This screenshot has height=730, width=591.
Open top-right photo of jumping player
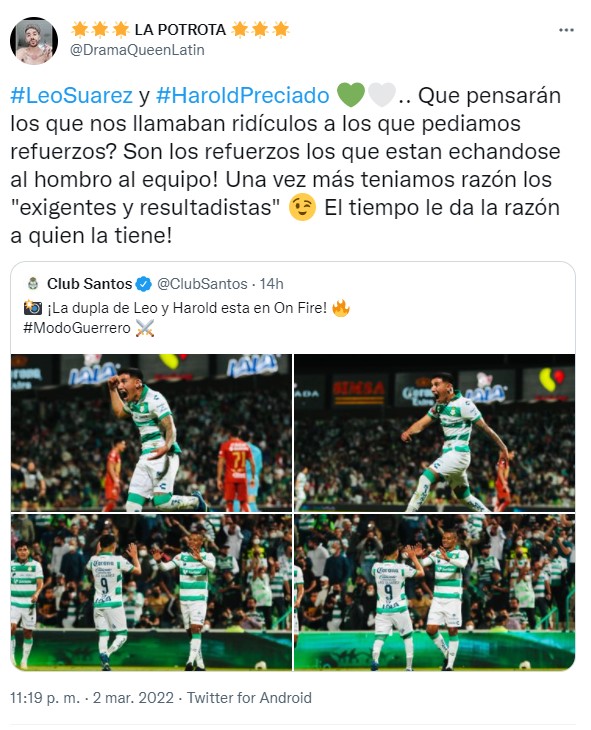pos(435,433)
